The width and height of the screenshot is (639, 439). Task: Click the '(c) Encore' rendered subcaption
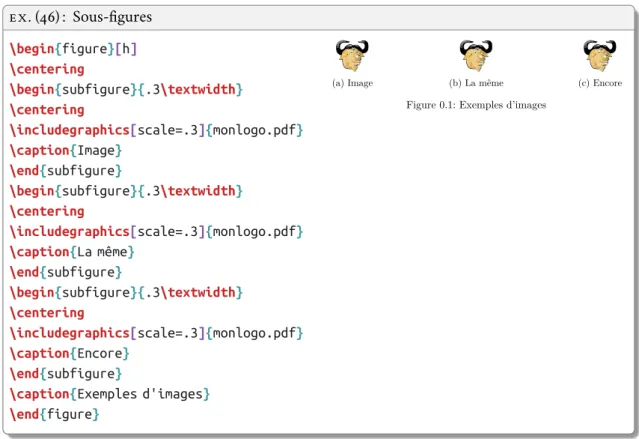click(600, 83)
